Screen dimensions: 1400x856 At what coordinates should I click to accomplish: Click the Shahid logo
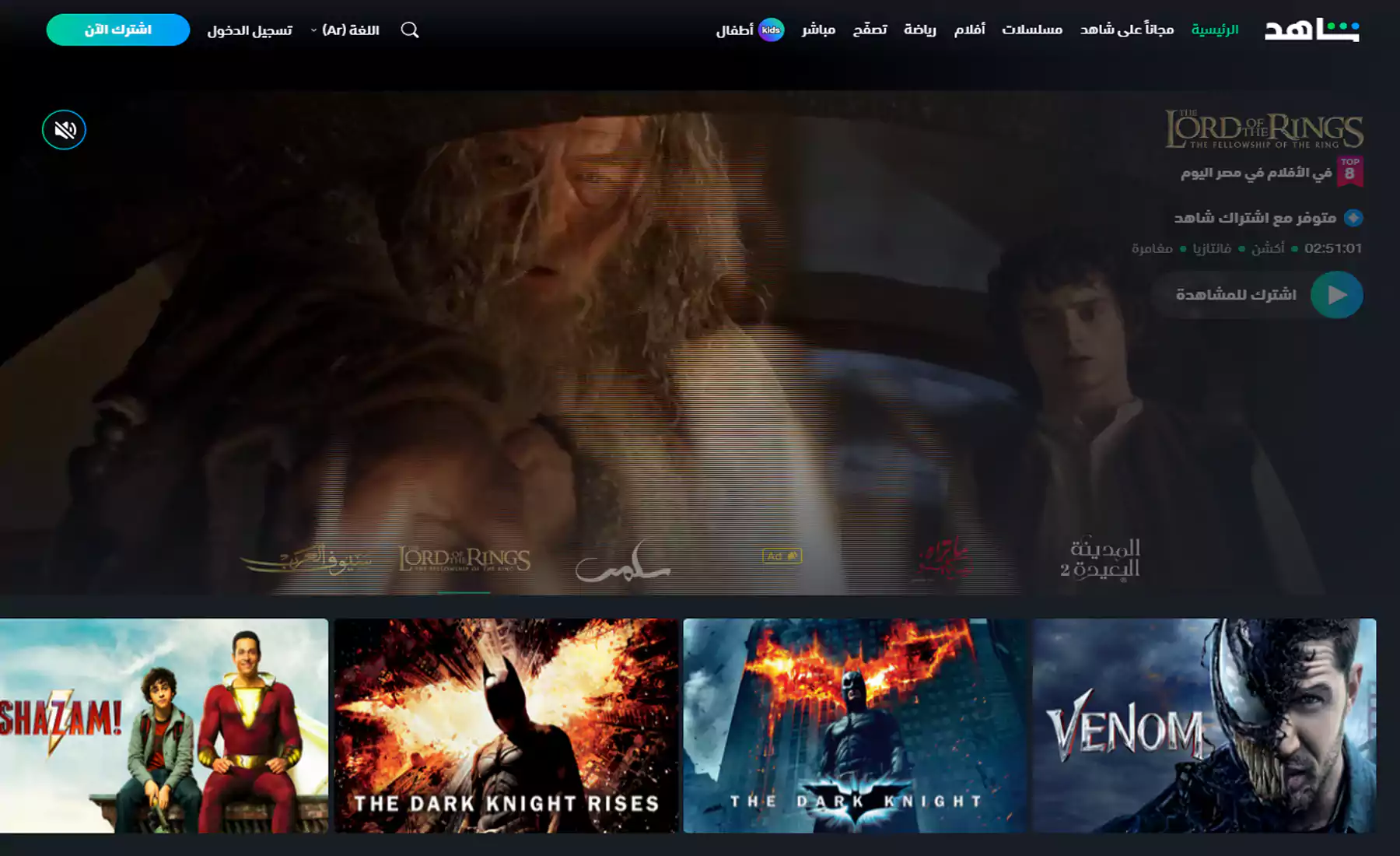pyautogui.click(x=1311, y=30)
